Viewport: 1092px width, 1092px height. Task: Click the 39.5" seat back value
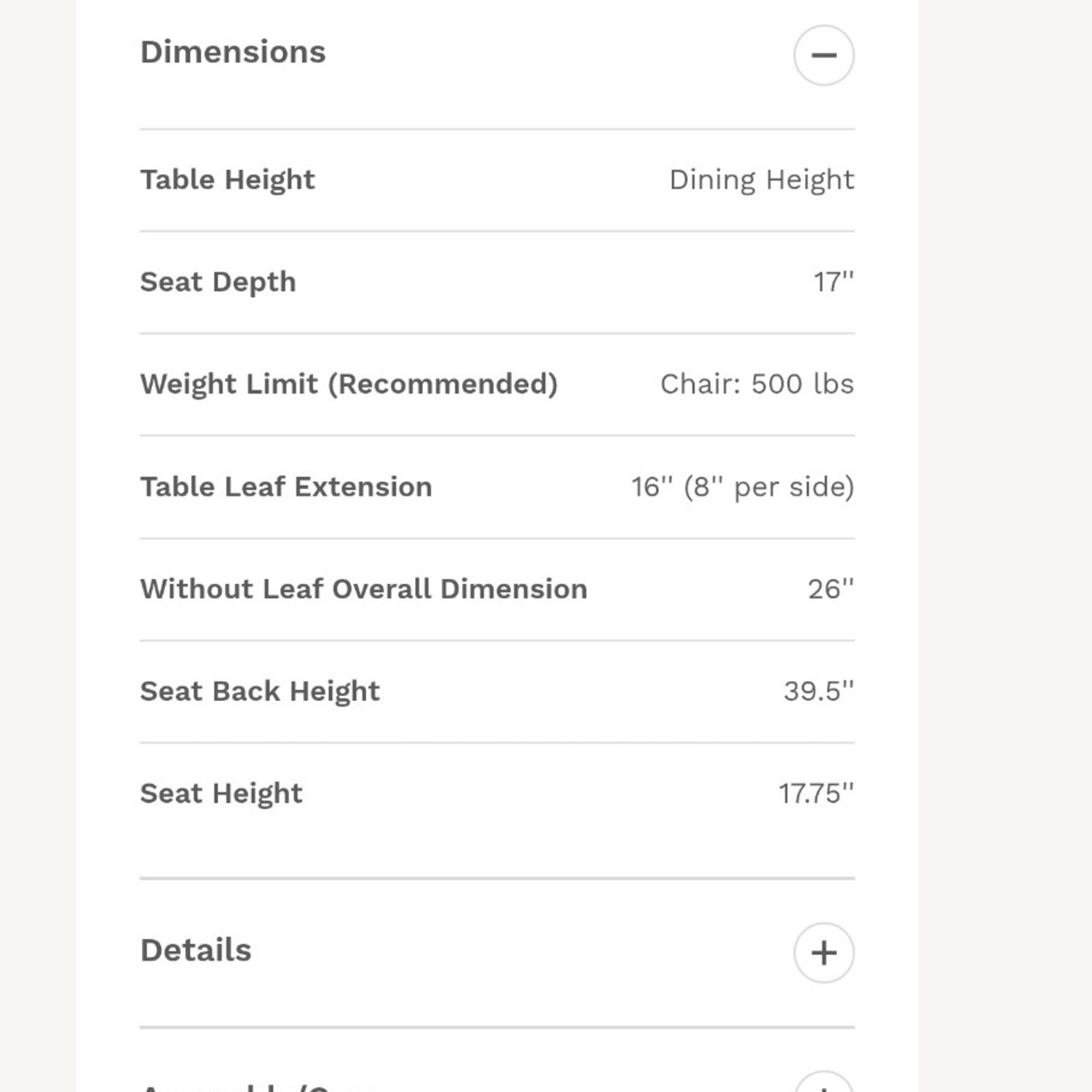(x=818, y=692)
